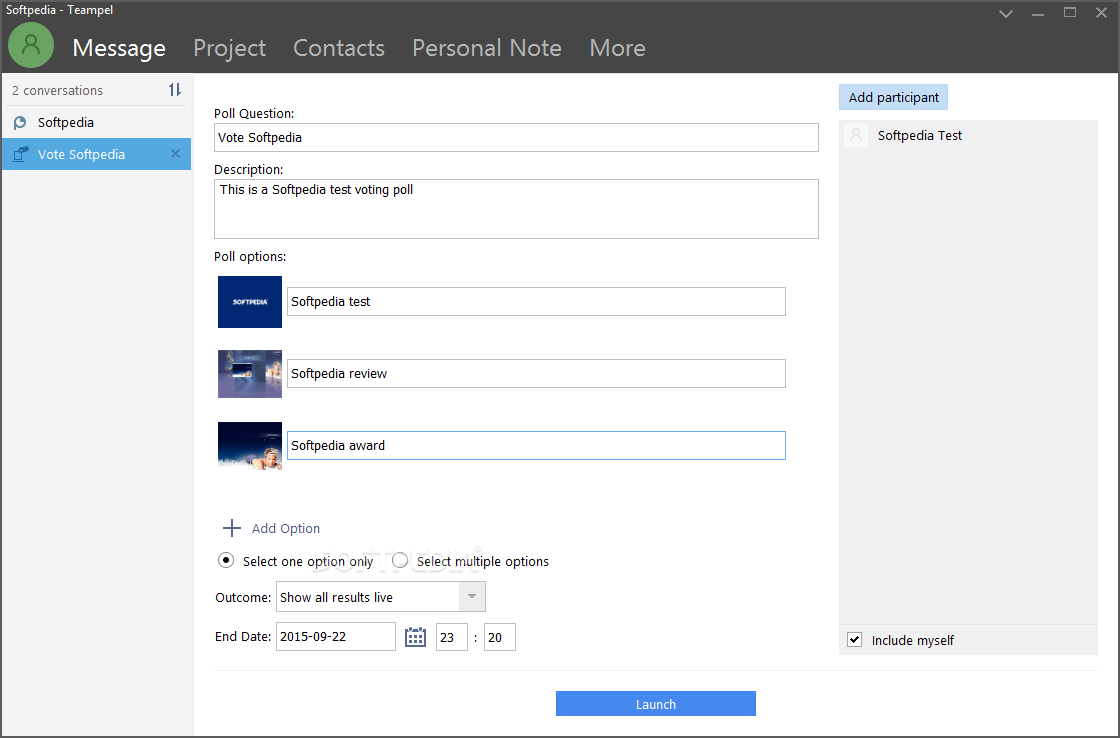
Task: Select the Softpedia conversation
Action: (96, 122)
